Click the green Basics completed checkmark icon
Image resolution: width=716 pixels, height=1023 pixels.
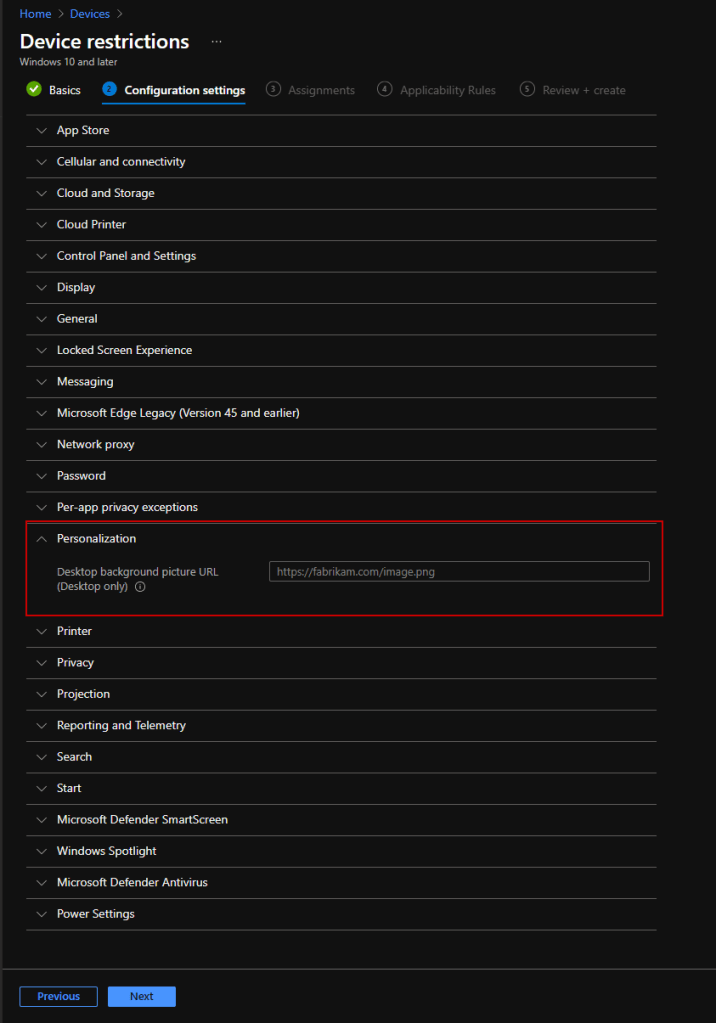click(34, 90)
